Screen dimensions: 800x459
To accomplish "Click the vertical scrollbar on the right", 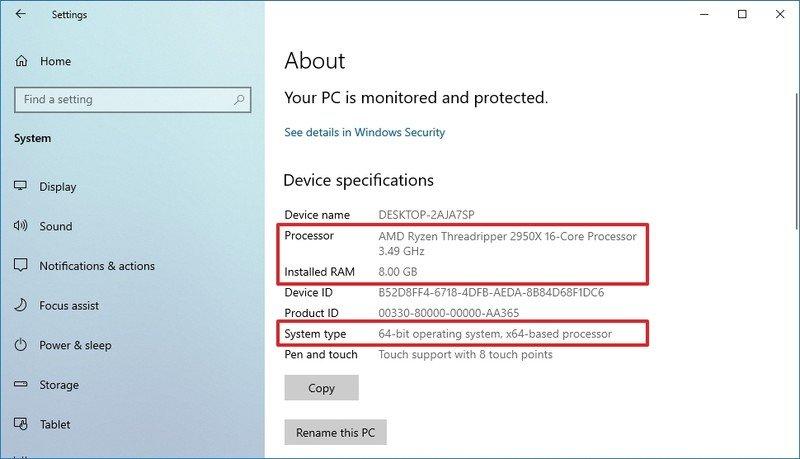I will 797,161.
